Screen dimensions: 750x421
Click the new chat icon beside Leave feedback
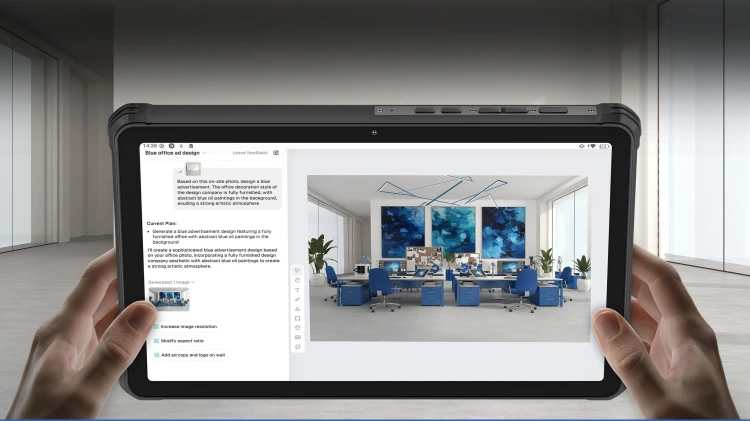click(276, 153)
